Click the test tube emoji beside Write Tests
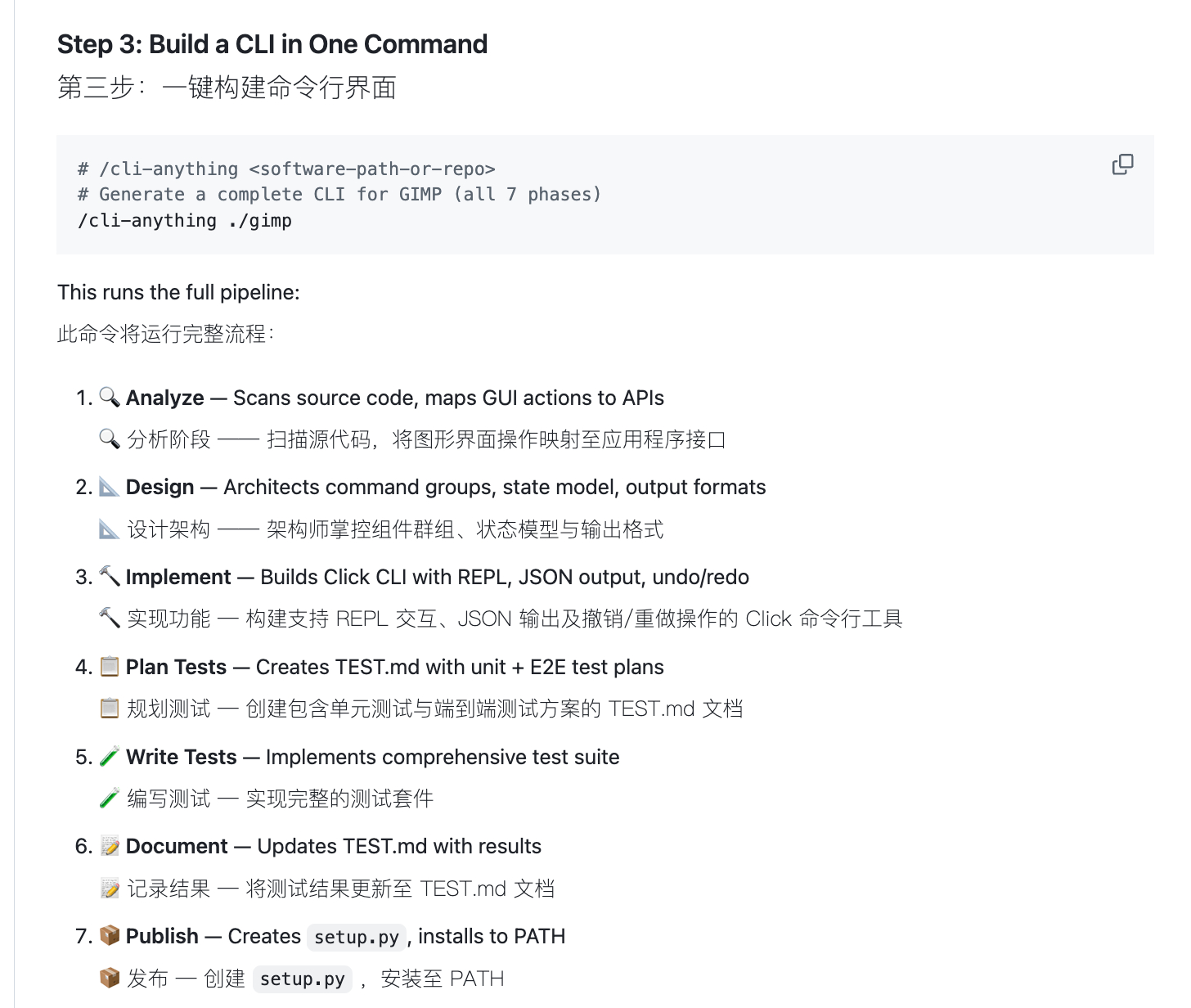1191x1008 pixels. (x=110, y=756)
